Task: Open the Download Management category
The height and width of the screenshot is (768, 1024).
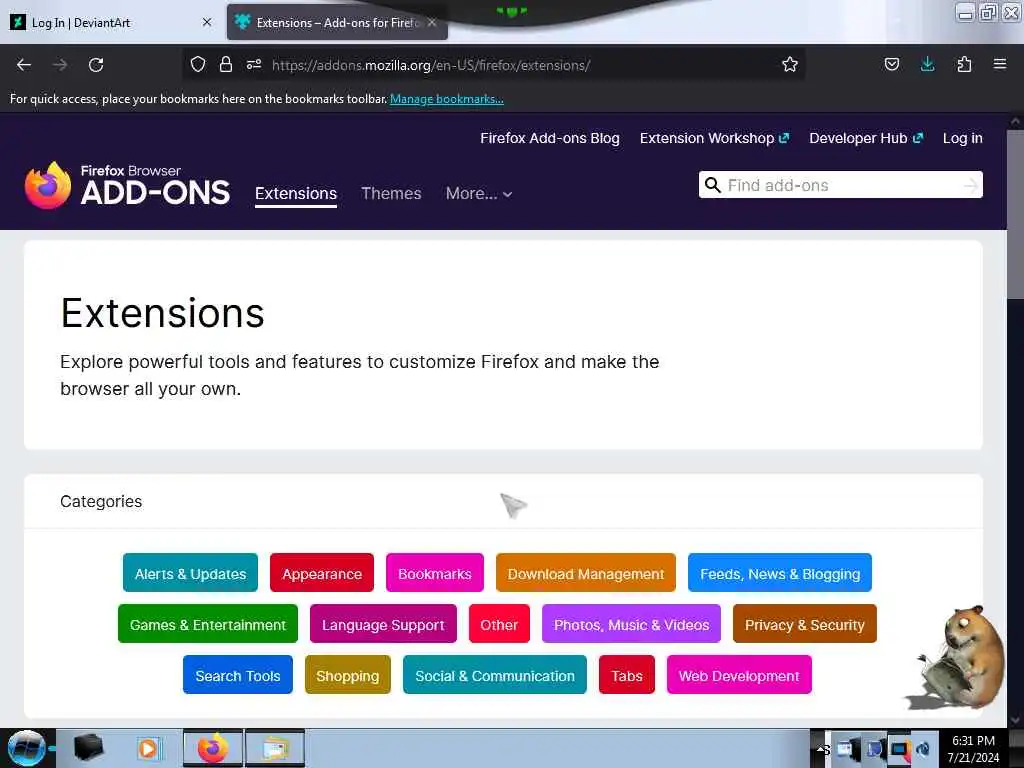Action: [x=586, y=573]
